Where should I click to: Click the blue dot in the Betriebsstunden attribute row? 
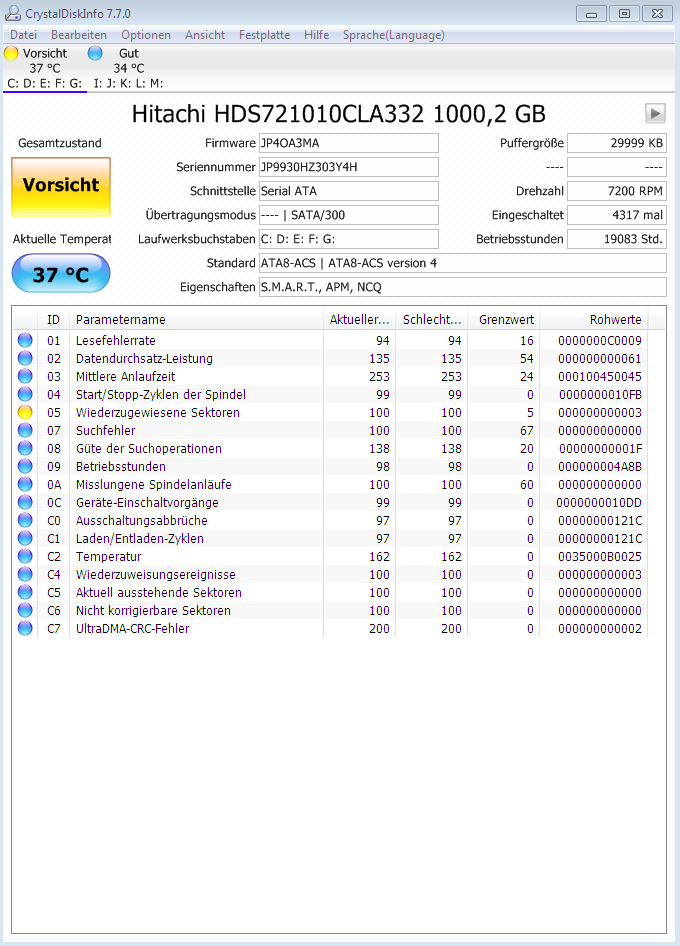click(x=25, y=466)
